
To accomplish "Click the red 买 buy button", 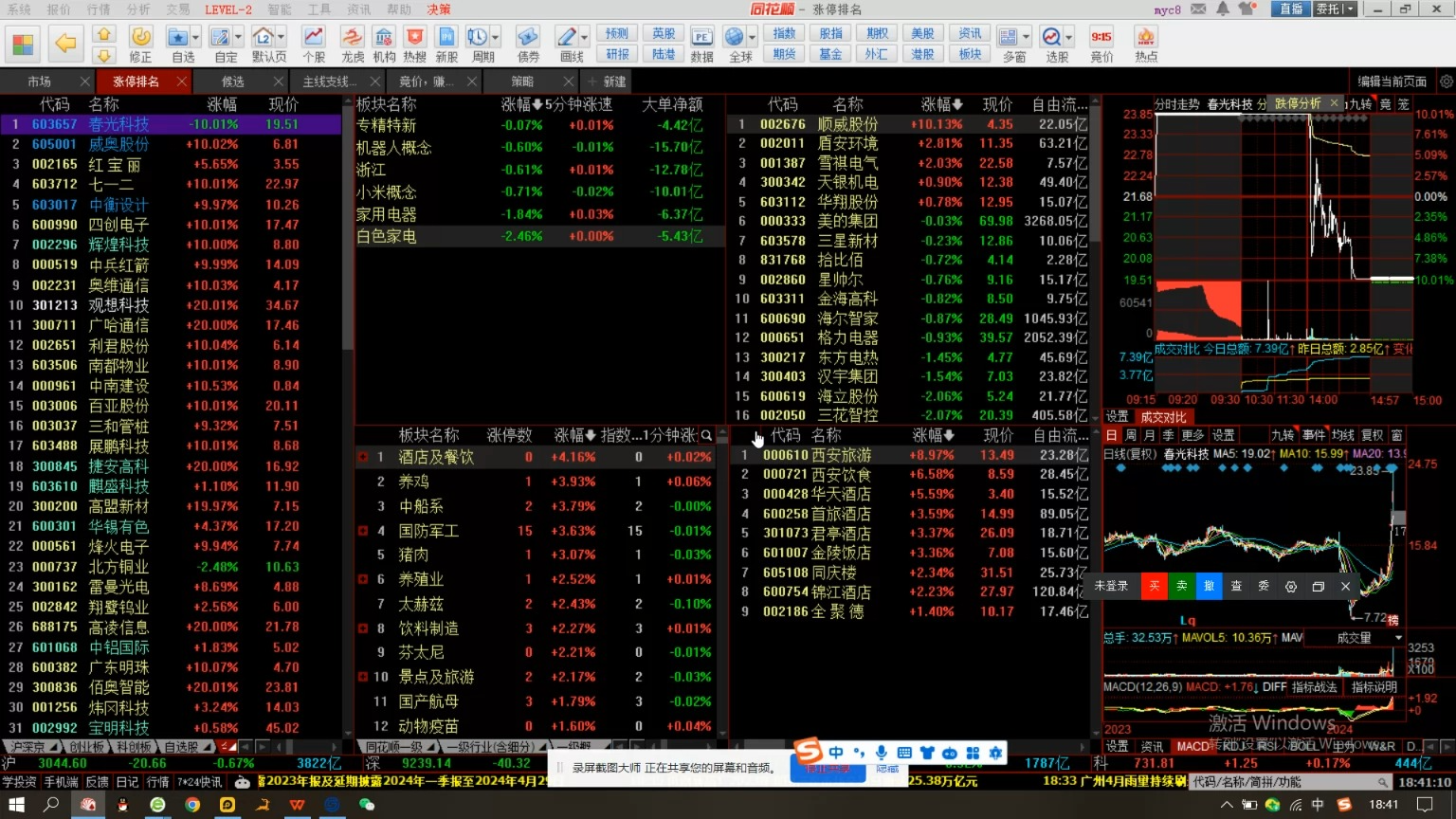I will pyautogui.click(x=1154, y=587).
